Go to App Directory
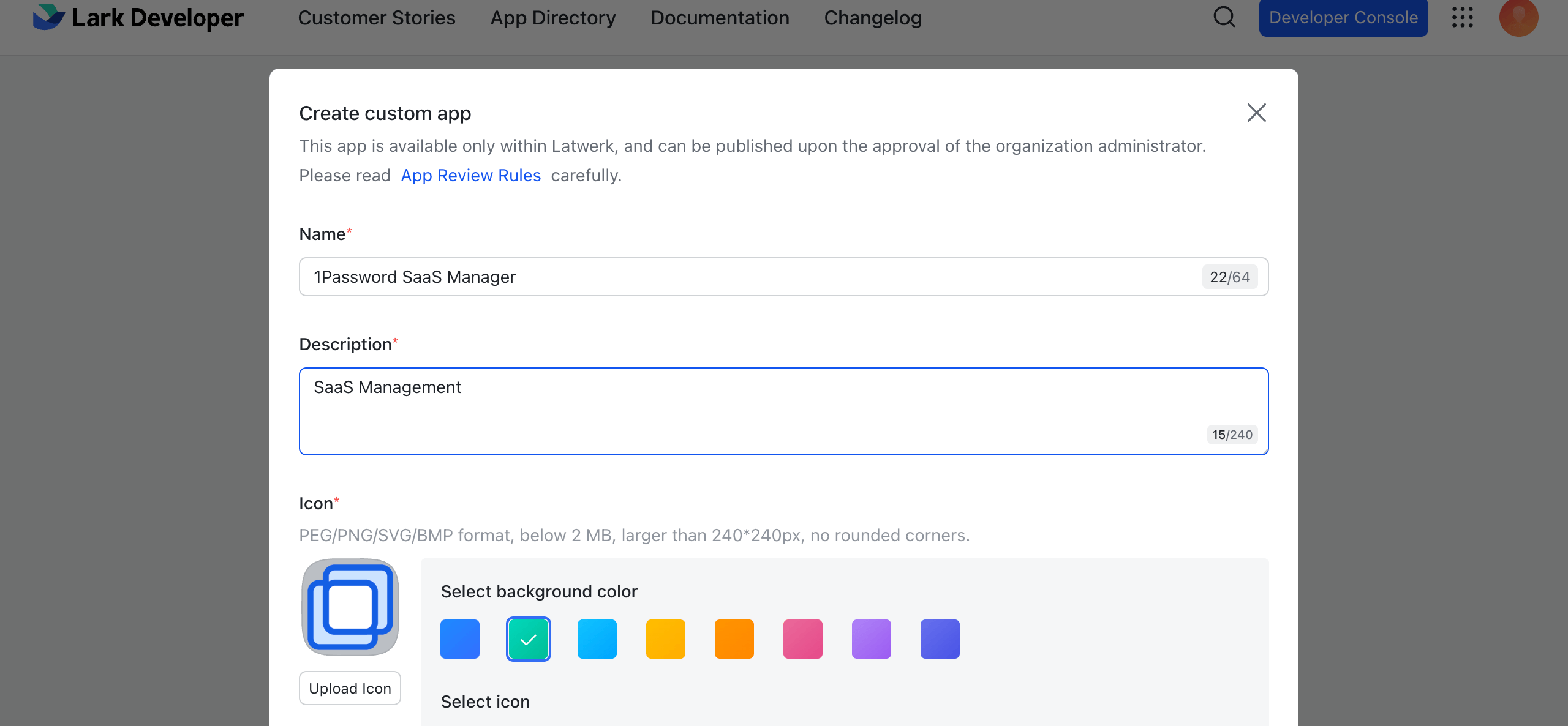 tap(553, 18)
